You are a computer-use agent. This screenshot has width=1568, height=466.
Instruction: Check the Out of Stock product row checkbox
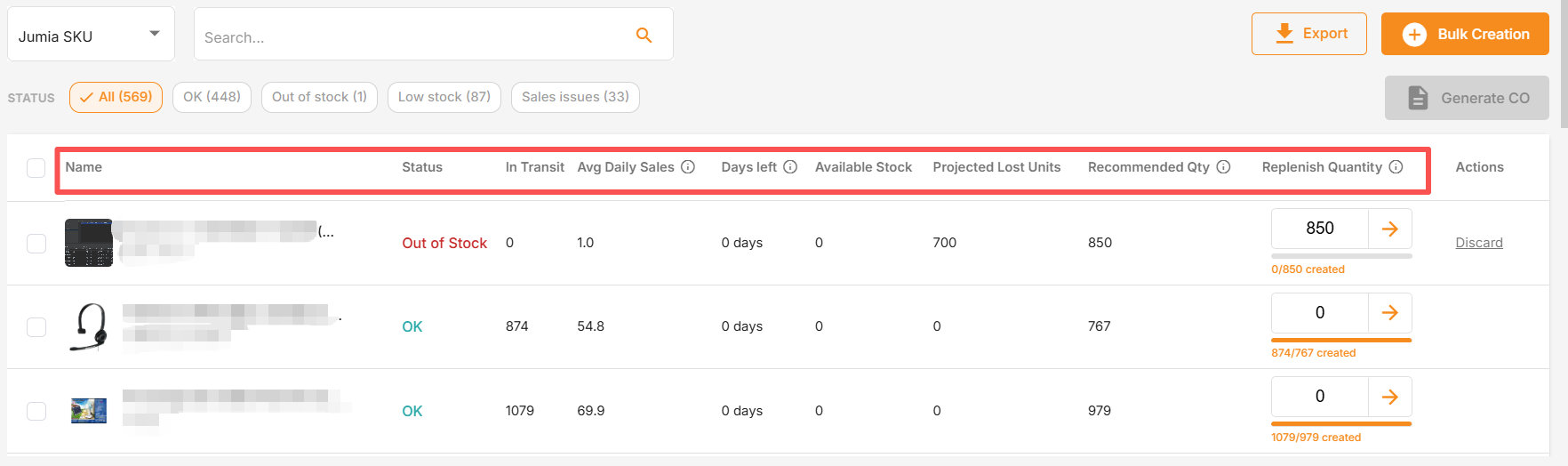[36, 244]
